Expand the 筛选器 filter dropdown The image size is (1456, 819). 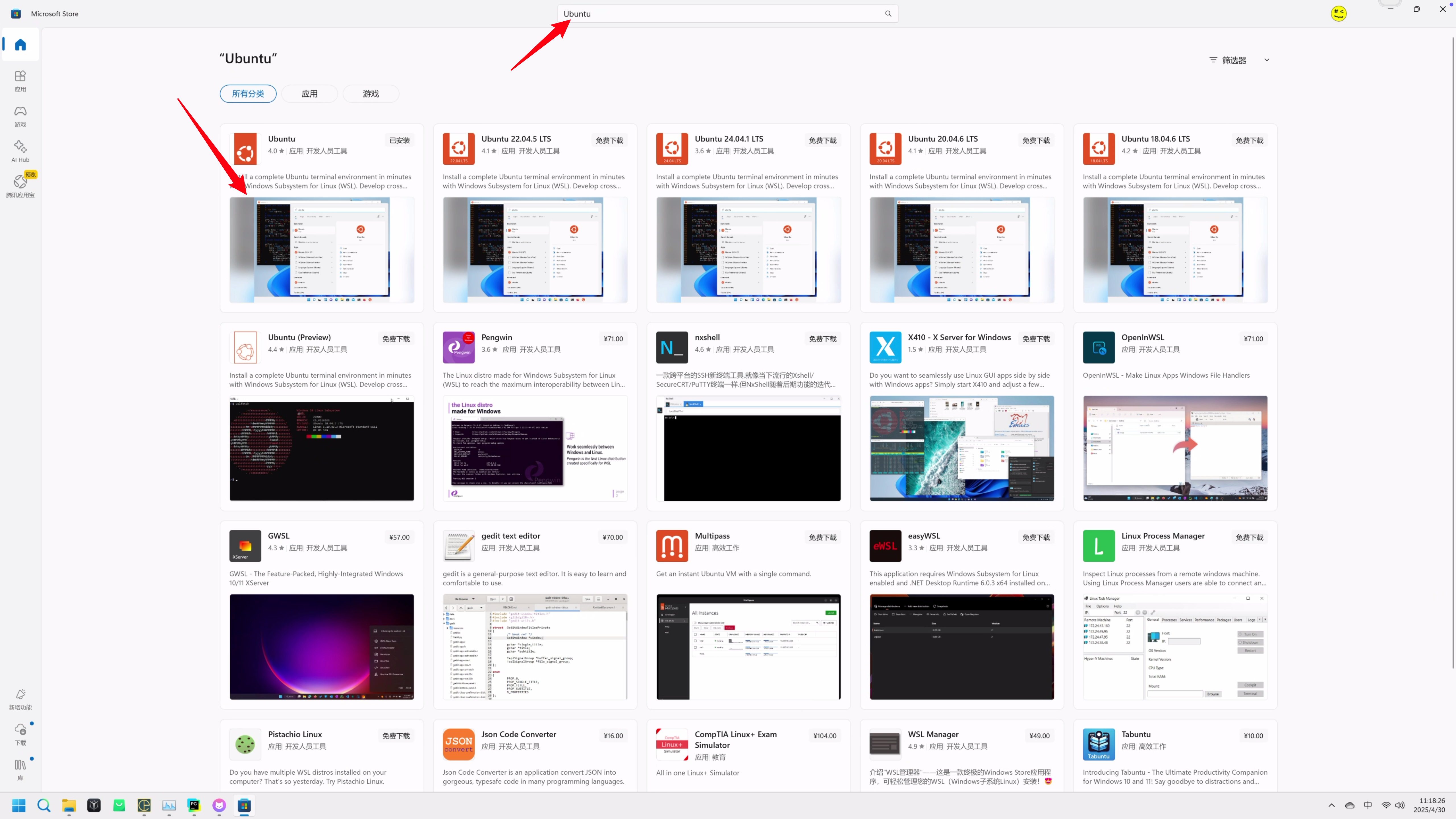point(1240,60)
